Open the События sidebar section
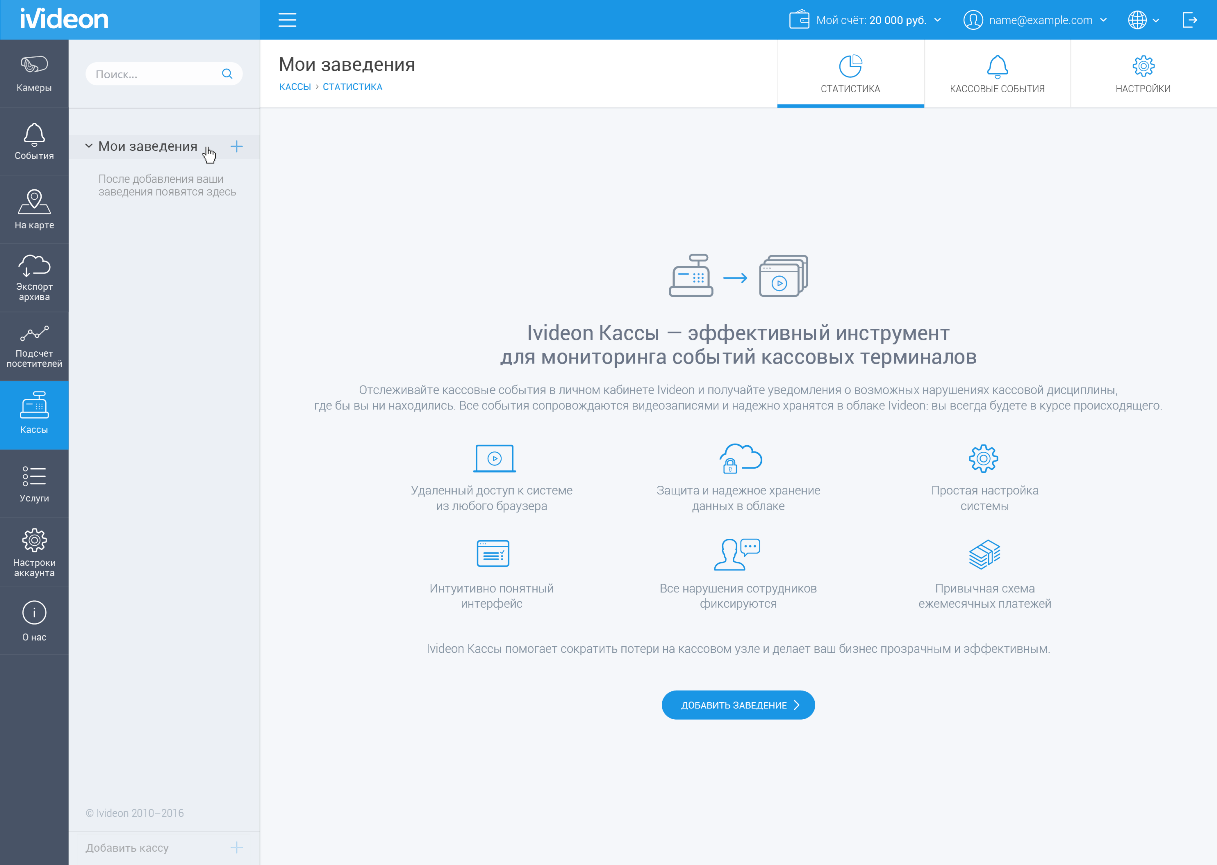This screenshot has width=1217, height=865. pyautogui.click(x=34, y=142)
